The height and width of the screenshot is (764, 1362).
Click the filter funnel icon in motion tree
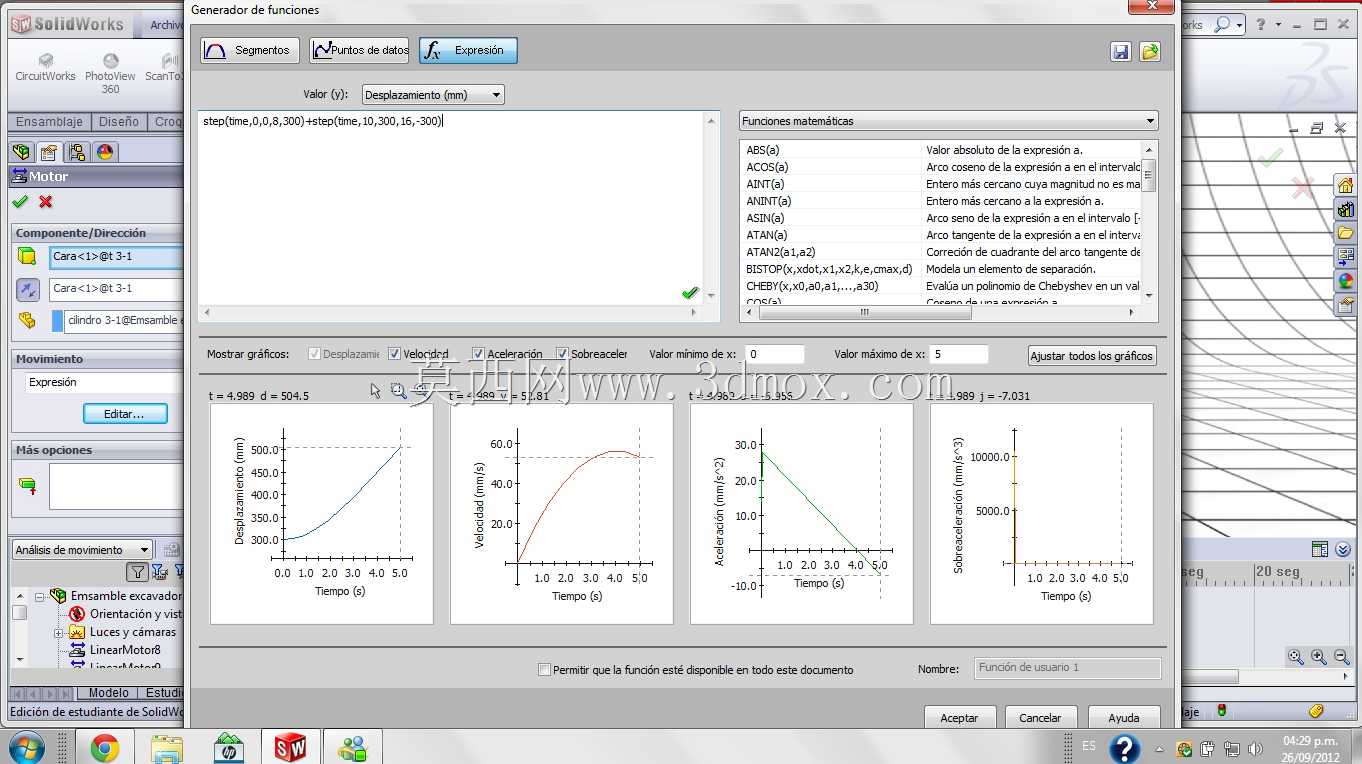[137, 572]
